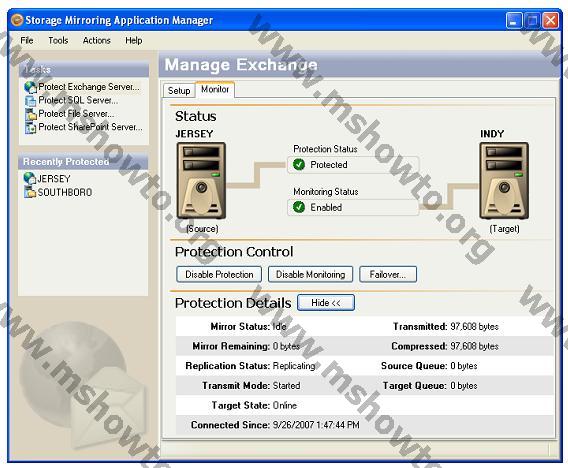
Task: Open the Tools menu
Action: click(x=58, y=40)
